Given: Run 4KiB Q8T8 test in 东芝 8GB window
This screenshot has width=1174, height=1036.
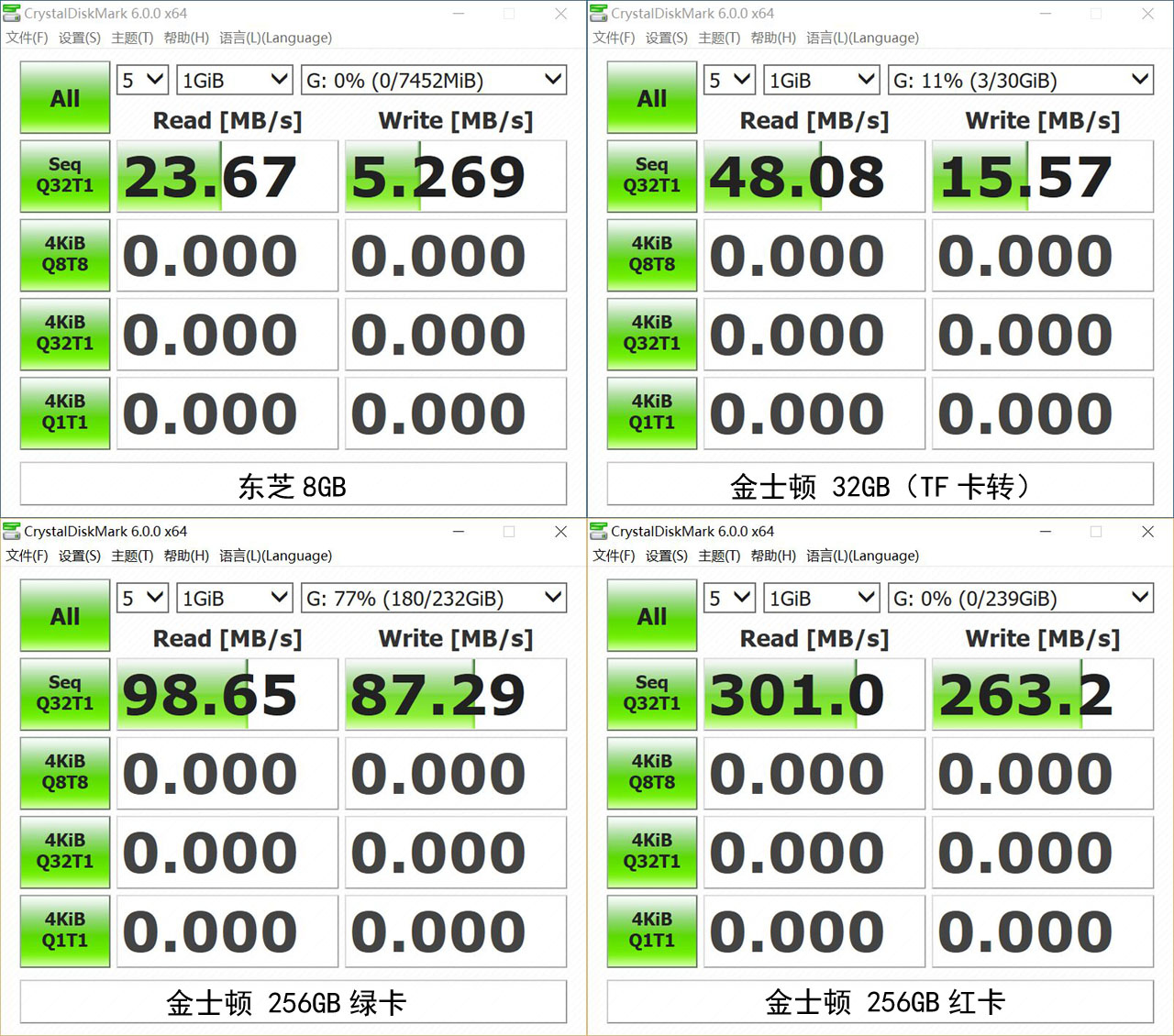Looking at the screenshot, I should coord(65,255).
